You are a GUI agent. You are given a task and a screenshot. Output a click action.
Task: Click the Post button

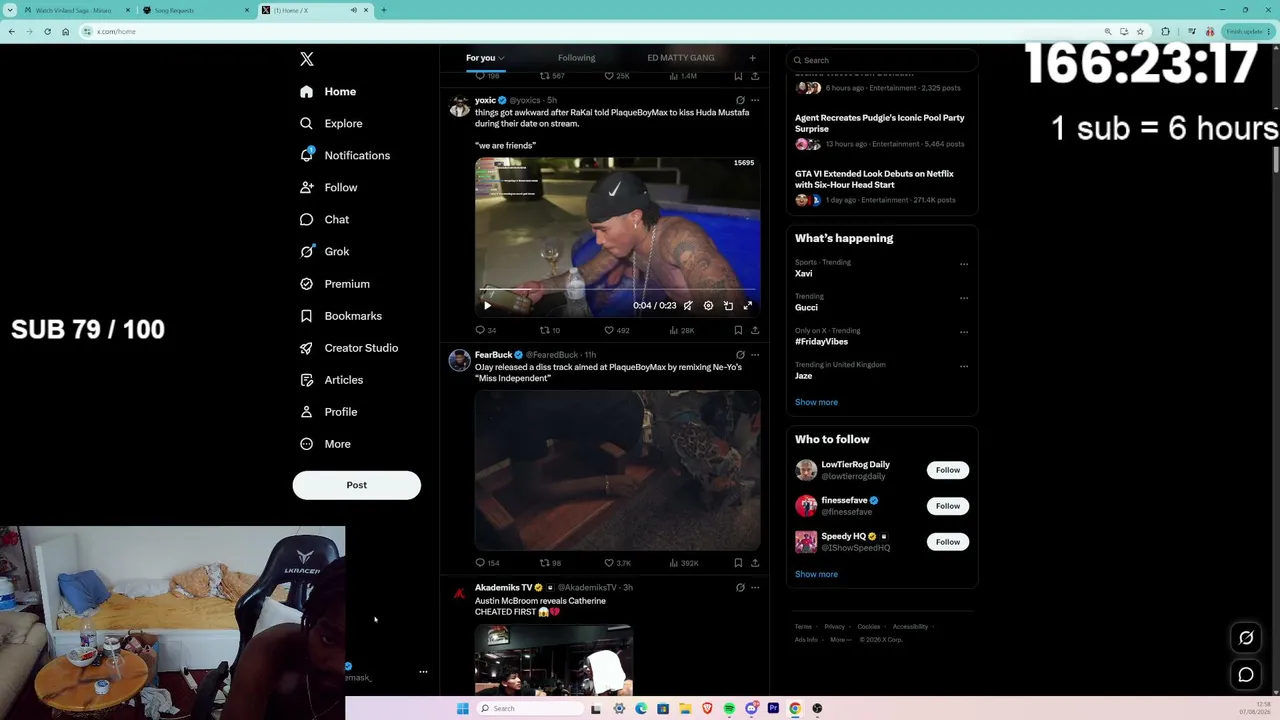tap(357, 485)
